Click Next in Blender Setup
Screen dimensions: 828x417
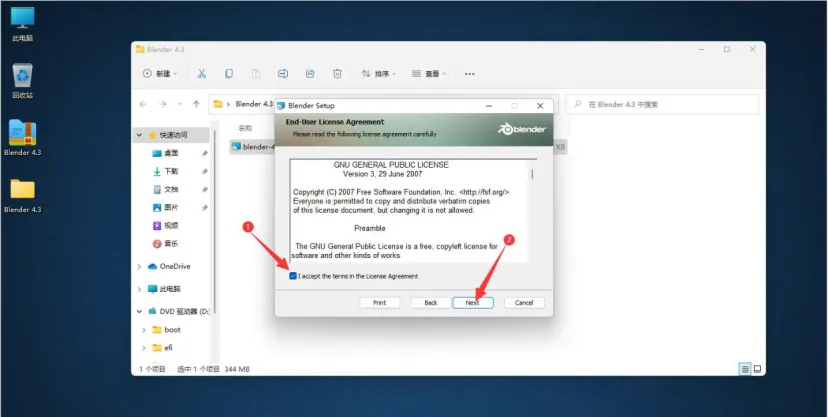click(473, 303)
